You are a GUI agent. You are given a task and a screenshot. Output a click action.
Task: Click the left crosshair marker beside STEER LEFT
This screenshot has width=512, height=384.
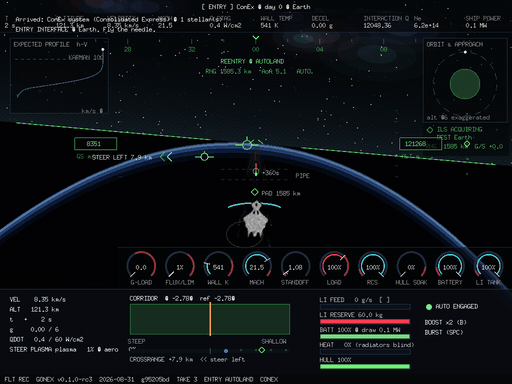204,156
